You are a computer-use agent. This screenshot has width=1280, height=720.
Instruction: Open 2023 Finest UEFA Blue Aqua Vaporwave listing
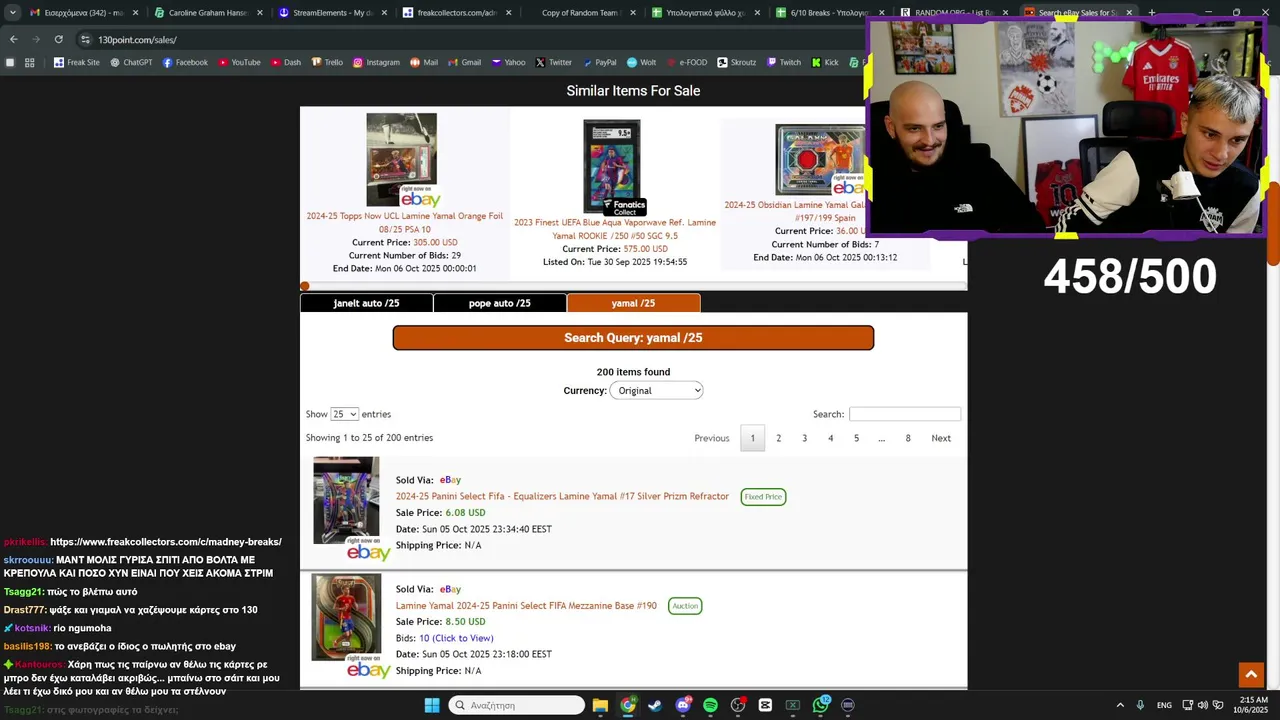(x=615, y=229)
